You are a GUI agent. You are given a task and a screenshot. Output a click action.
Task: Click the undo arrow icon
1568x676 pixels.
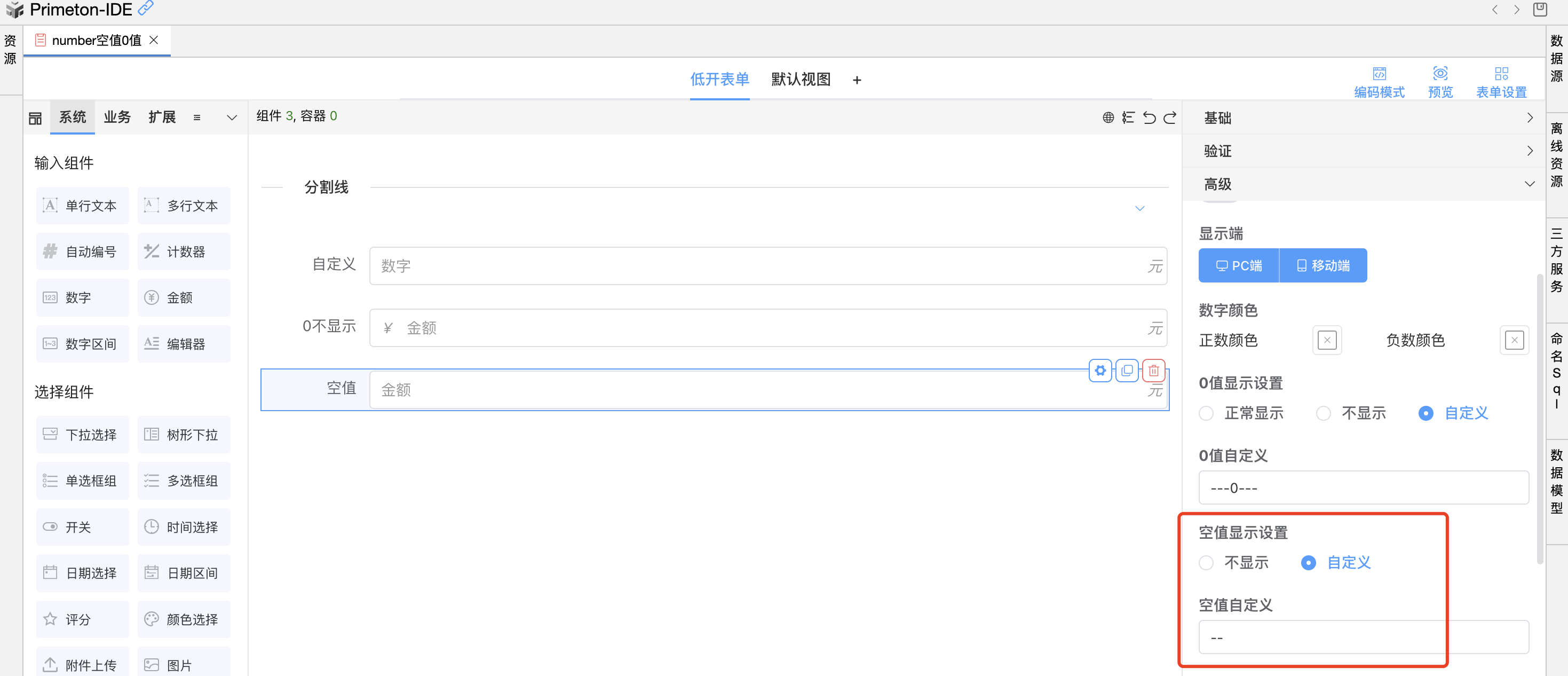click(x=1149, y=117)
